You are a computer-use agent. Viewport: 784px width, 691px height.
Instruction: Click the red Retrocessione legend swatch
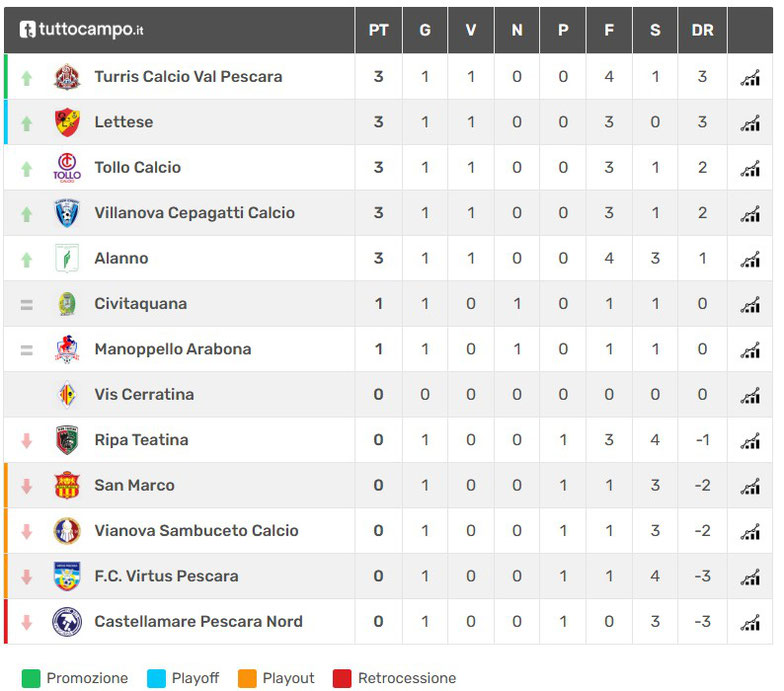(x=341, y=679)
